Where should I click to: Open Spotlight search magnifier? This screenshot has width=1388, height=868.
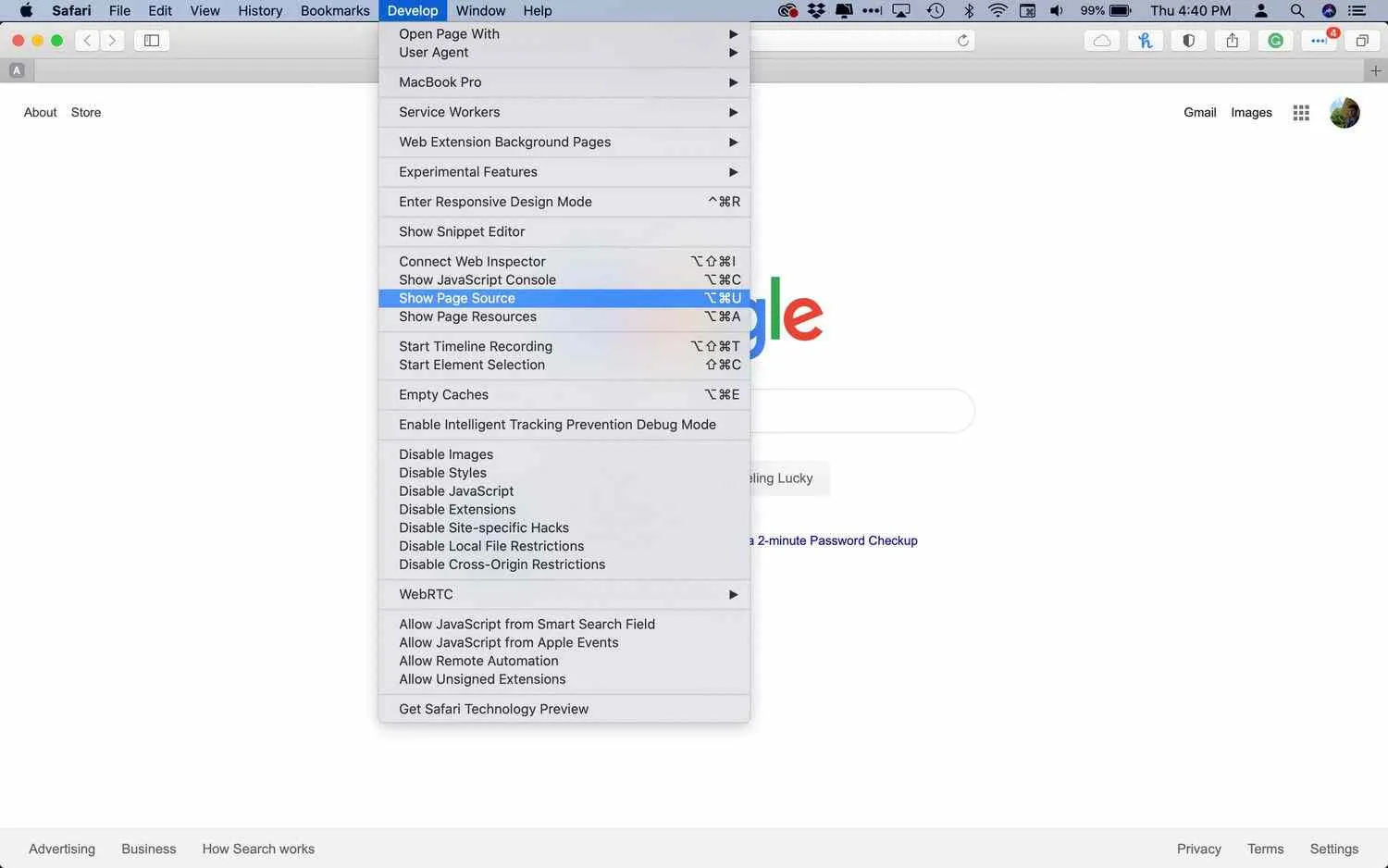pos(1297,11)
